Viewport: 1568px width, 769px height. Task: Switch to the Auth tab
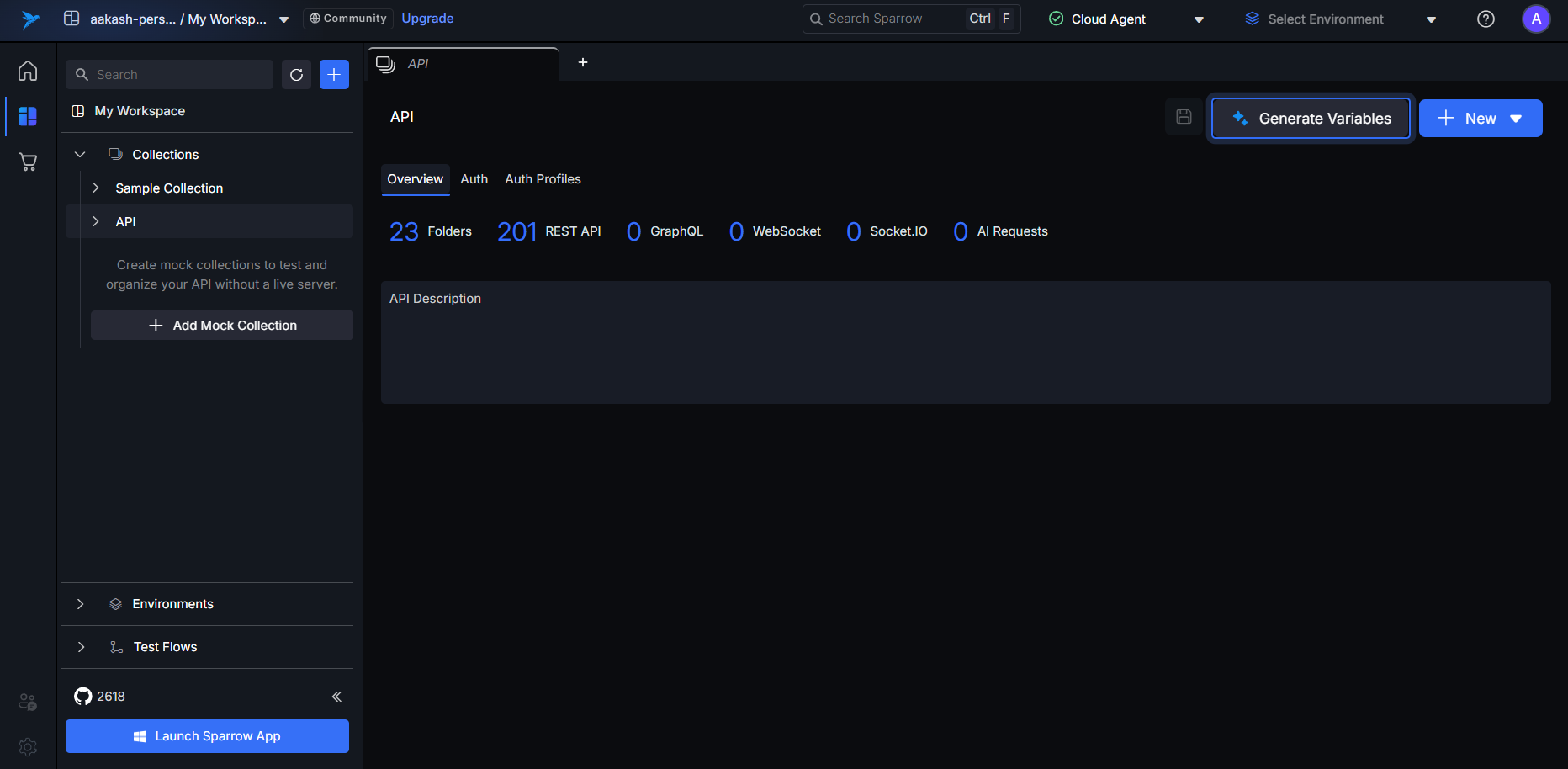coord(474,179)
